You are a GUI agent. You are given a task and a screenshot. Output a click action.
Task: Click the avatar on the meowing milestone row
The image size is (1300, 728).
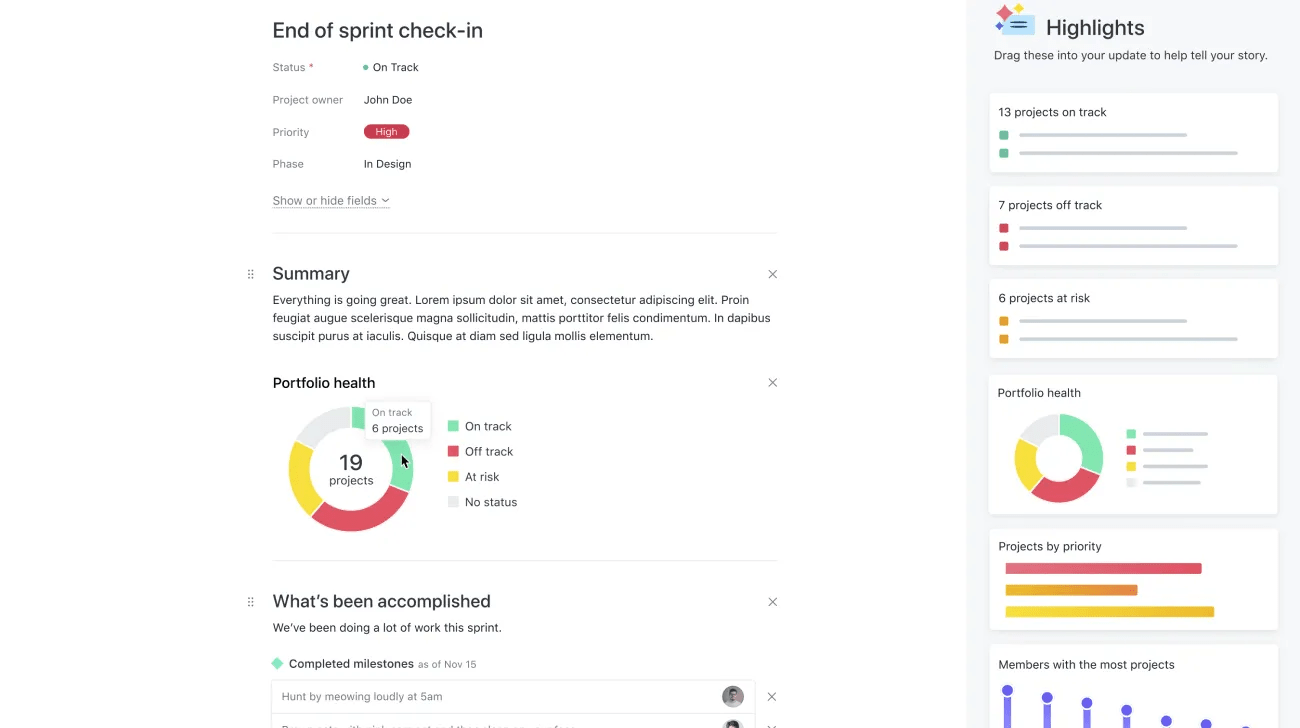pos(732,696)
